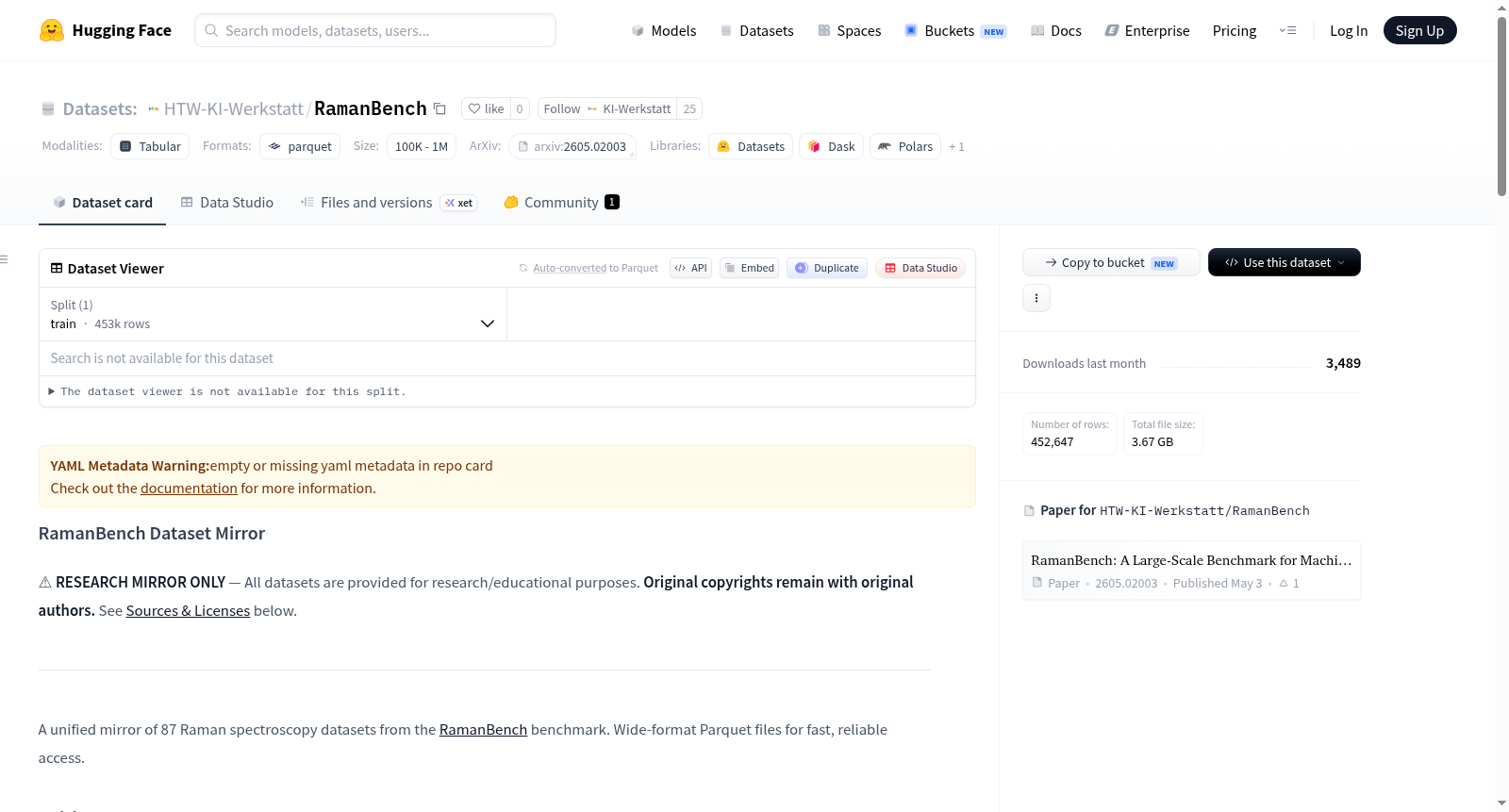The image size is (1509, 812).
Task: Select the parquet format tag
Action: pyautogui.click(x=300, y=146)
